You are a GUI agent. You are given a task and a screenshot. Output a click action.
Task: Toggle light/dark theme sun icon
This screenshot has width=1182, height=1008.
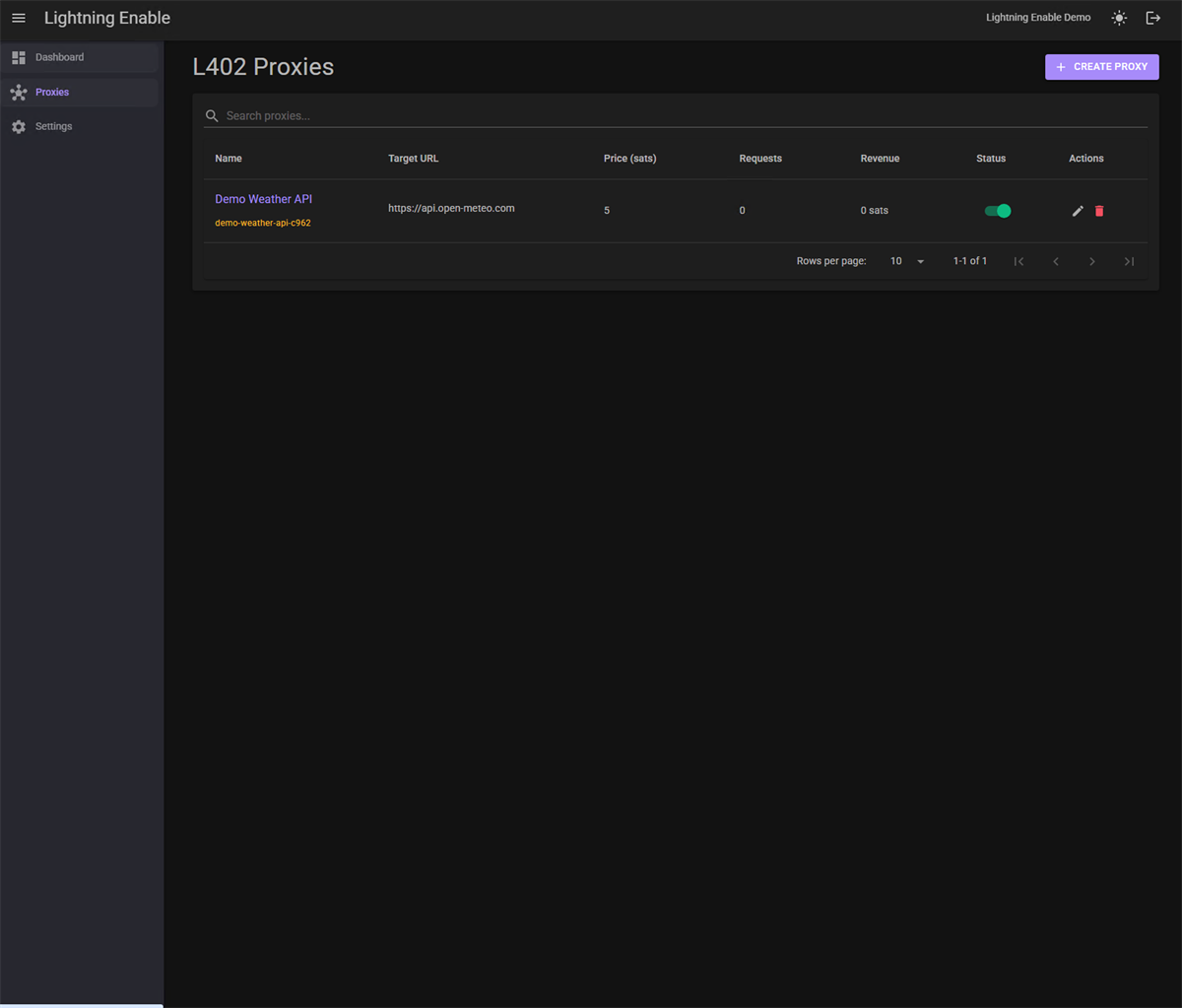click(x=1119, y=18)
